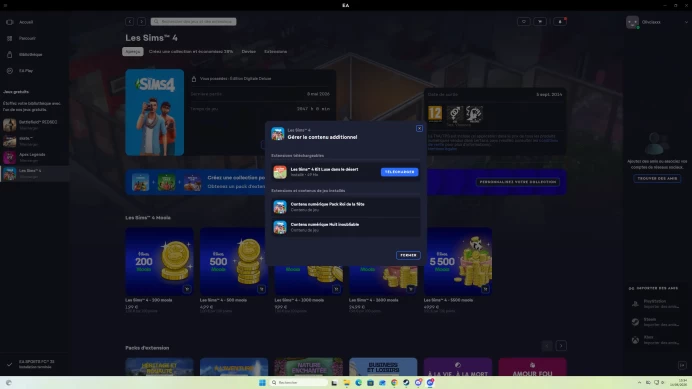Click the Nuit inoubliable content row
The width and height of the screenshot is (692, 389).
point(346,227)
